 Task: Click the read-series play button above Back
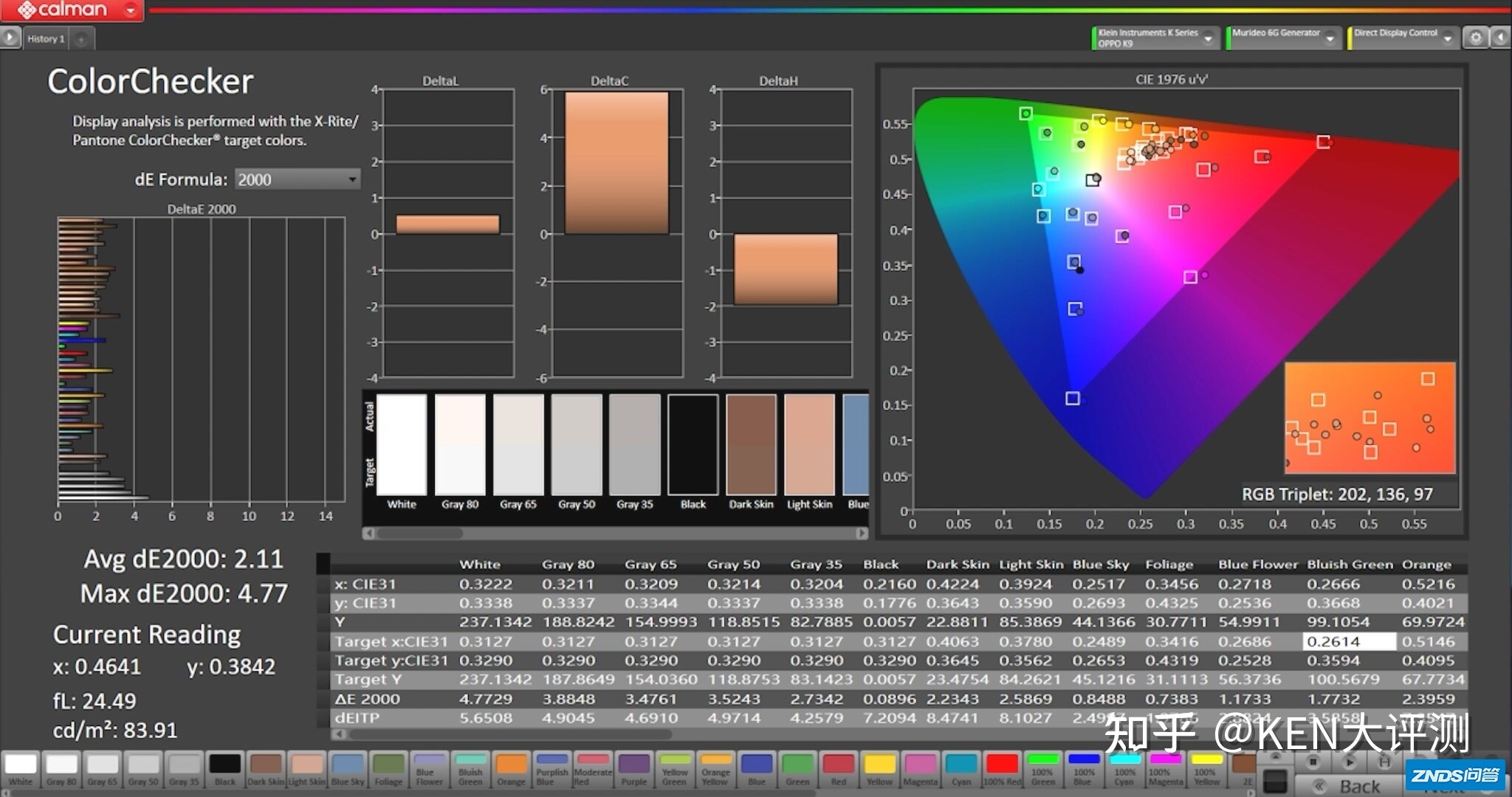point(1348,762)
